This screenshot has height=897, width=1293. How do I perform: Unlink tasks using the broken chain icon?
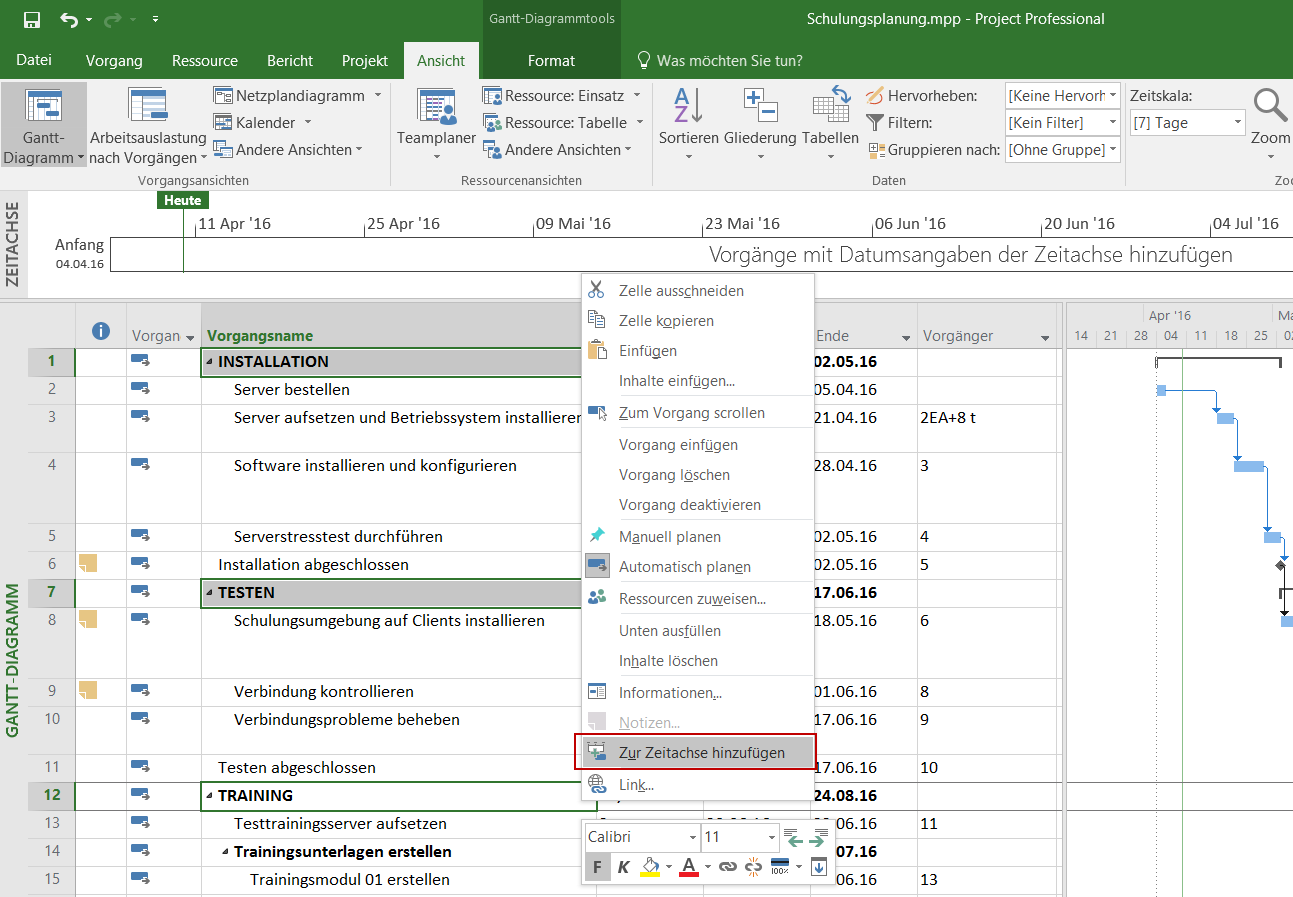[753, 867]
